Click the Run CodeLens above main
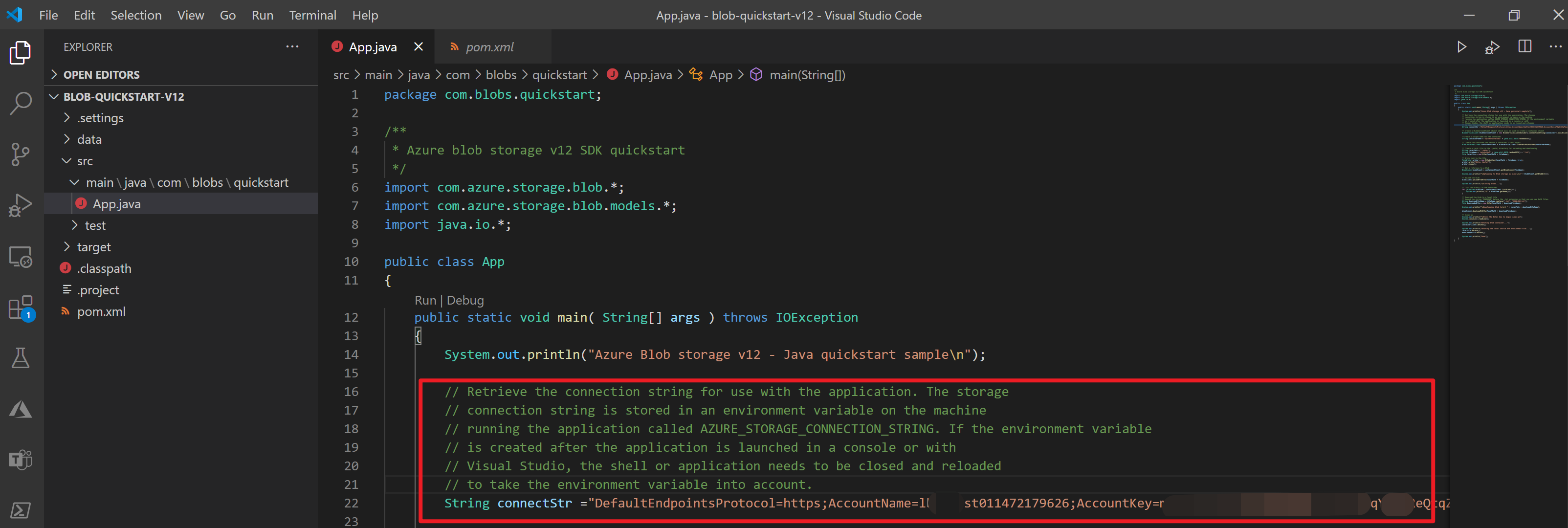Image resolution: width=1568 pixels, height=528 pixels. click(425, 301)
